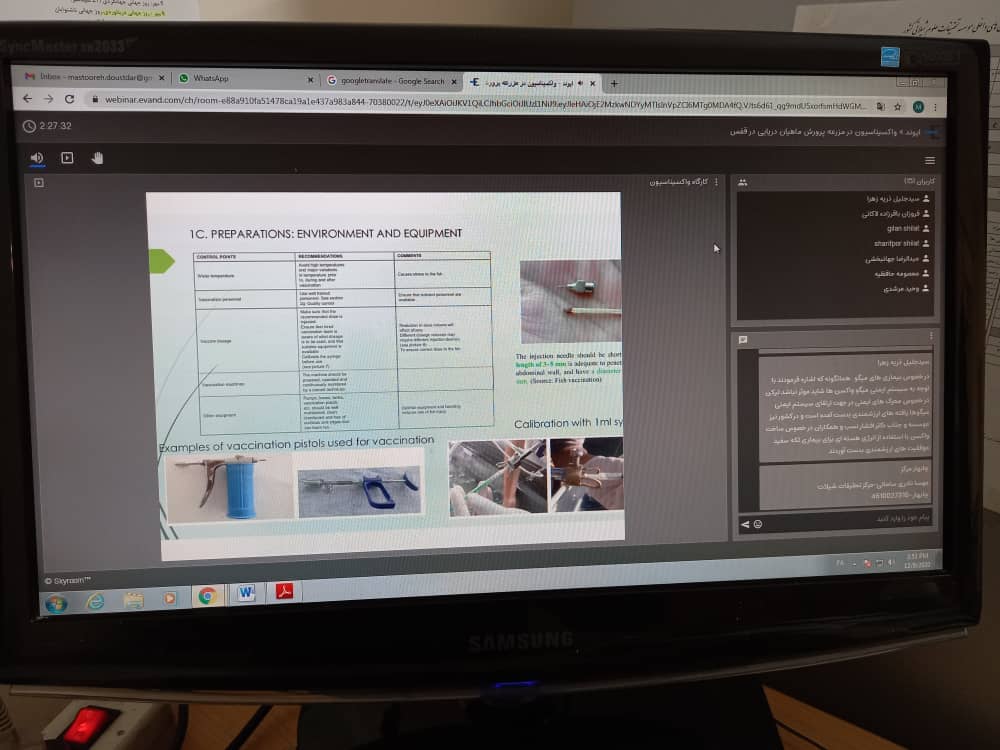
Task: Click the video playback icon in toolbar
Action: tap(67, 157)
